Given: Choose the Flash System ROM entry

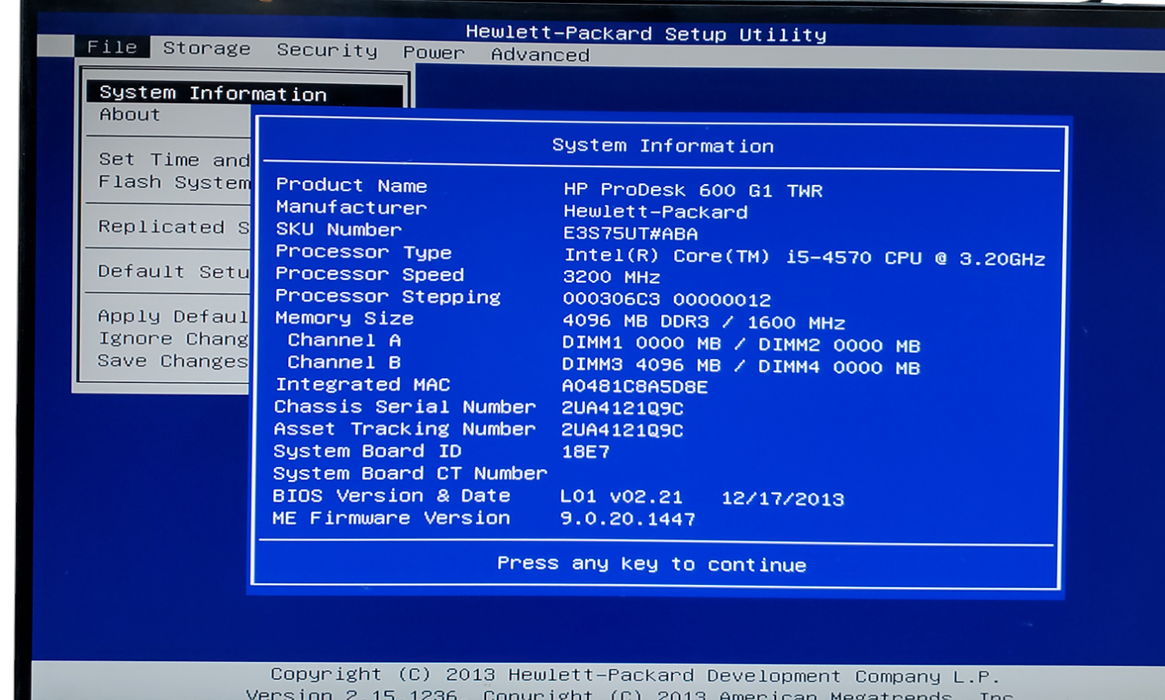Looking at the screenshot, I should (175, 182).
